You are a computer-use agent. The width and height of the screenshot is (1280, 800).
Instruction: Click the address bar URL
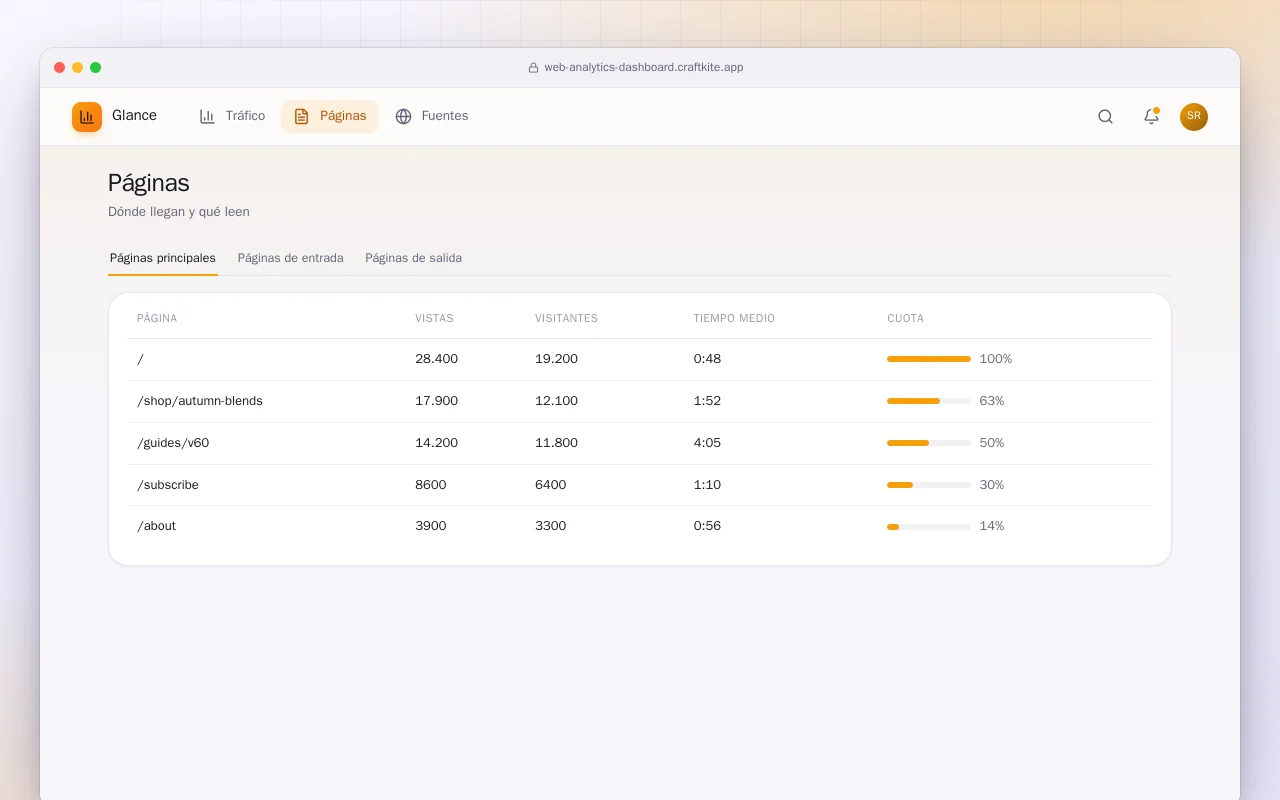(x=643, y=68)
